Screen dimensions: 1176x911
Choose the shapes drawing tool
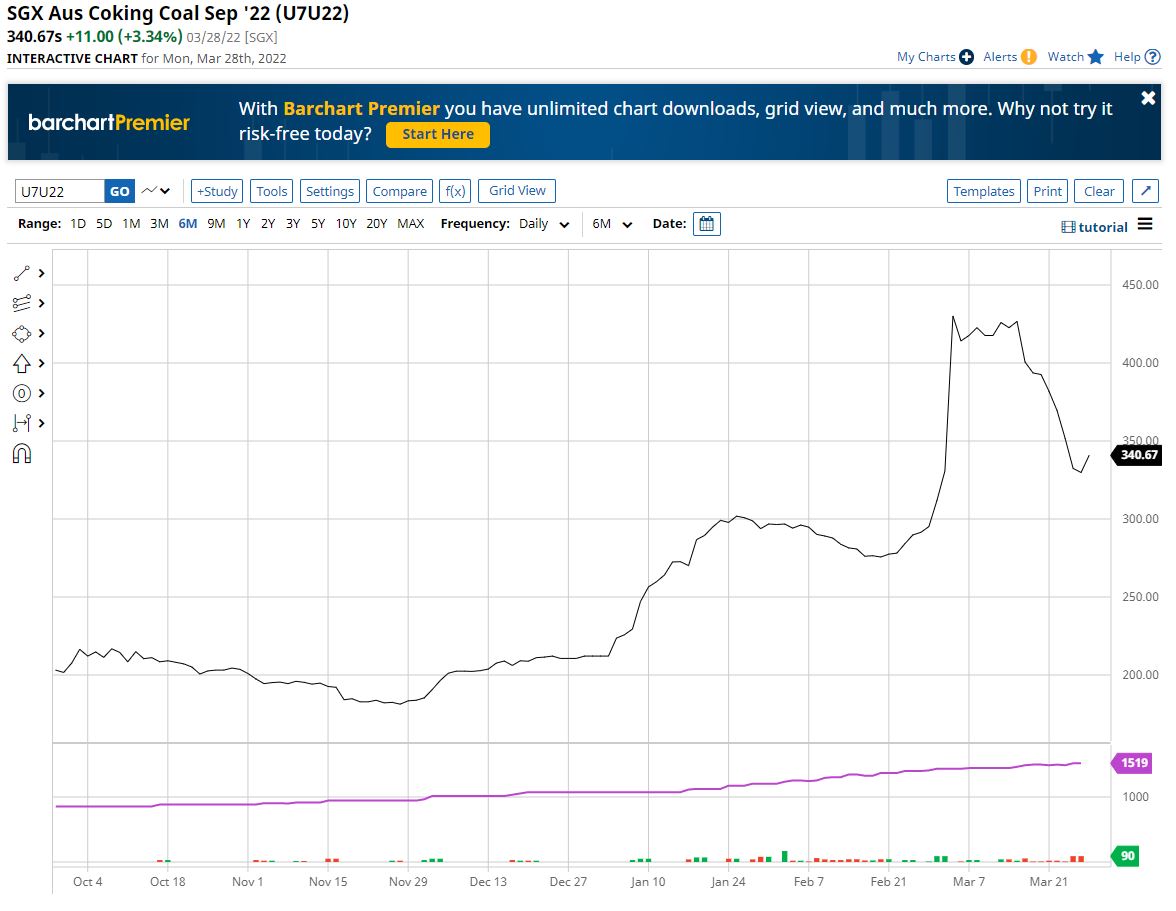[22, 333]
